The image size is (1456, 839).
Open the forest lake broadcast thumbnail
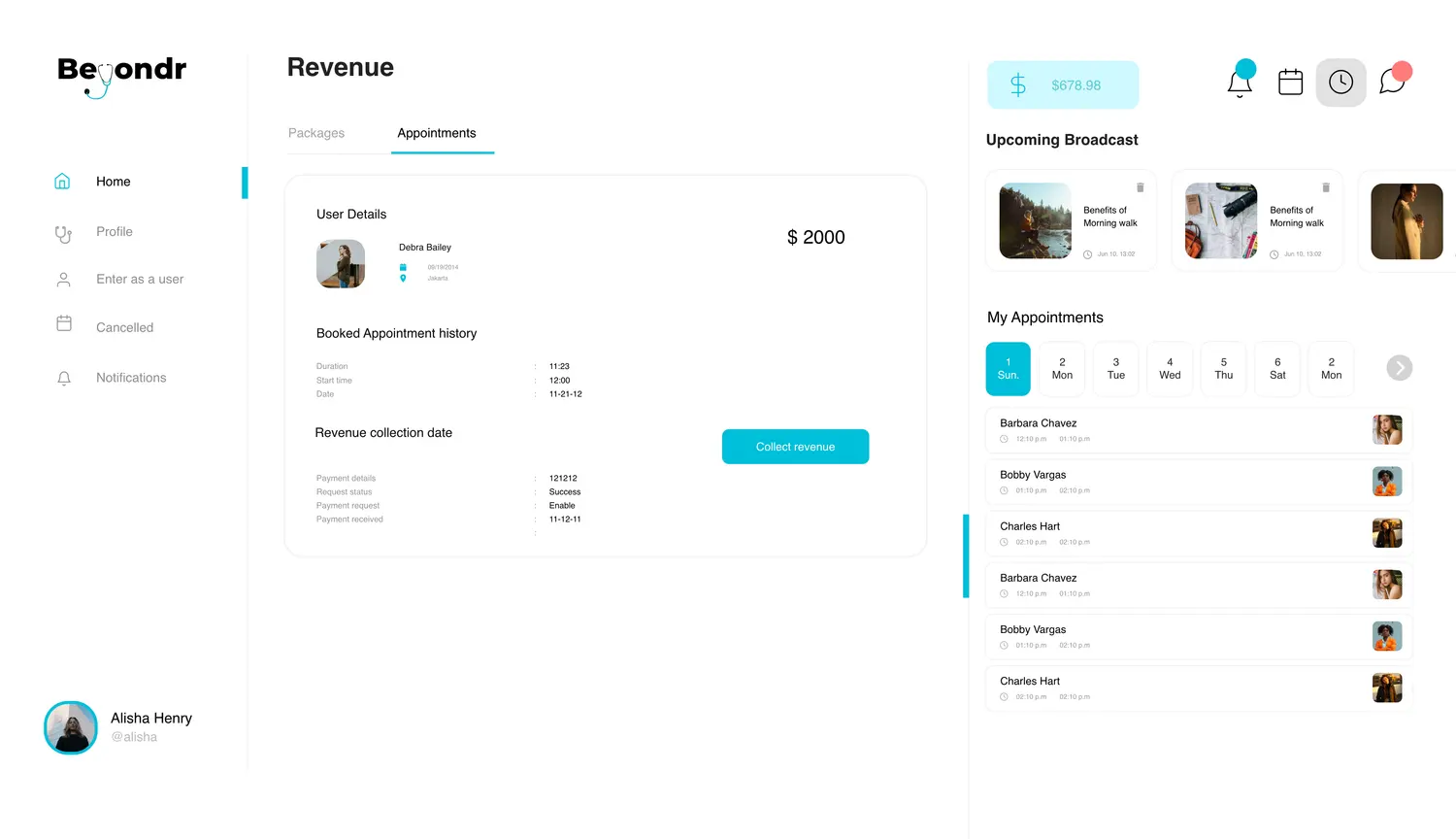coord(1036,220)
